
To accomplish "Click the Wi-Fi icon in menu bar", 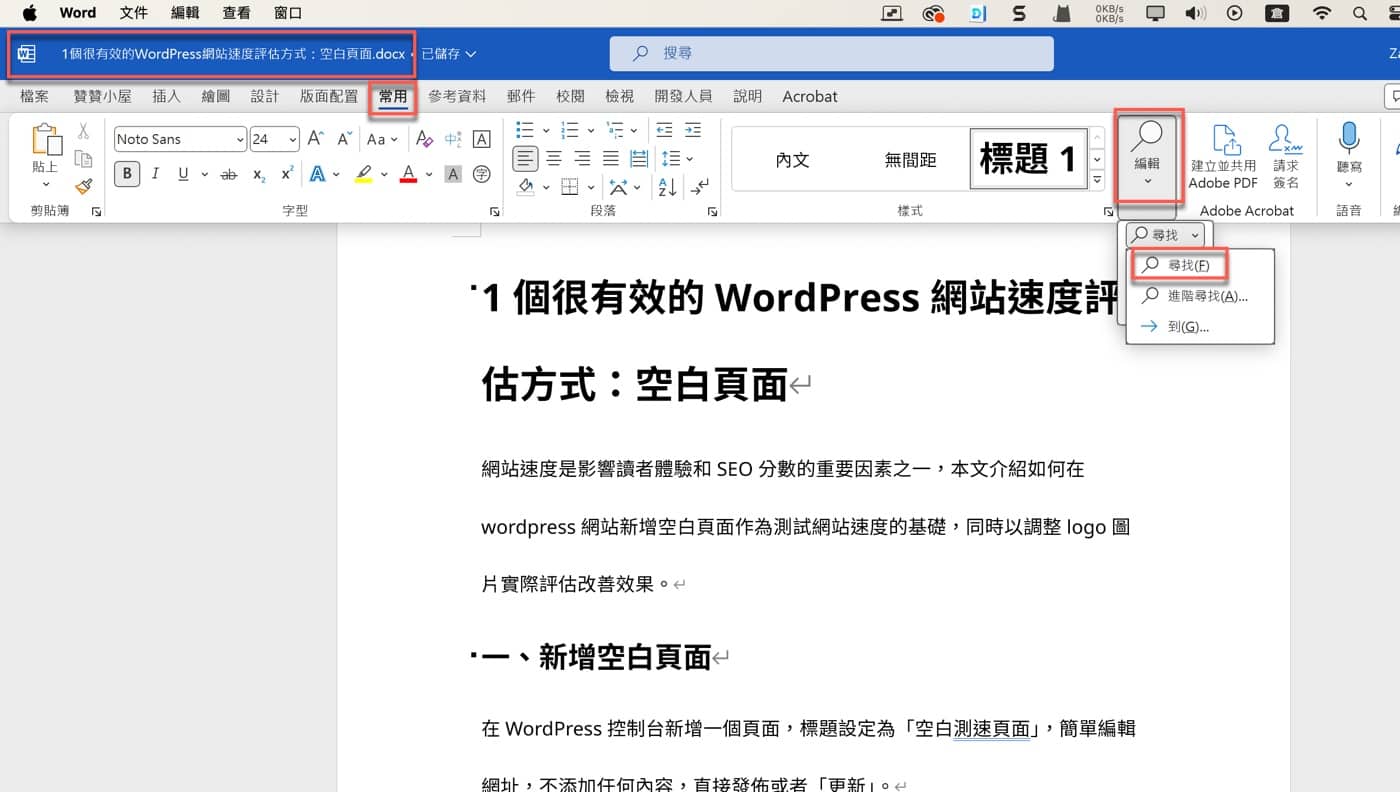I will point(1322,13).
